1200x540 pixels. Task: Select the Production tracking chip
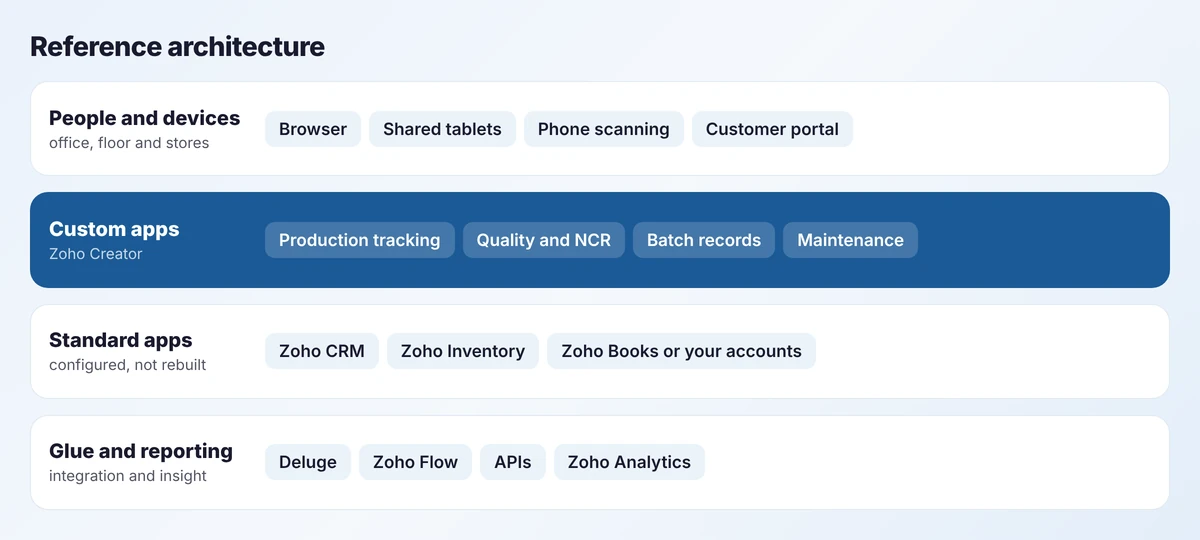[360, 240]
